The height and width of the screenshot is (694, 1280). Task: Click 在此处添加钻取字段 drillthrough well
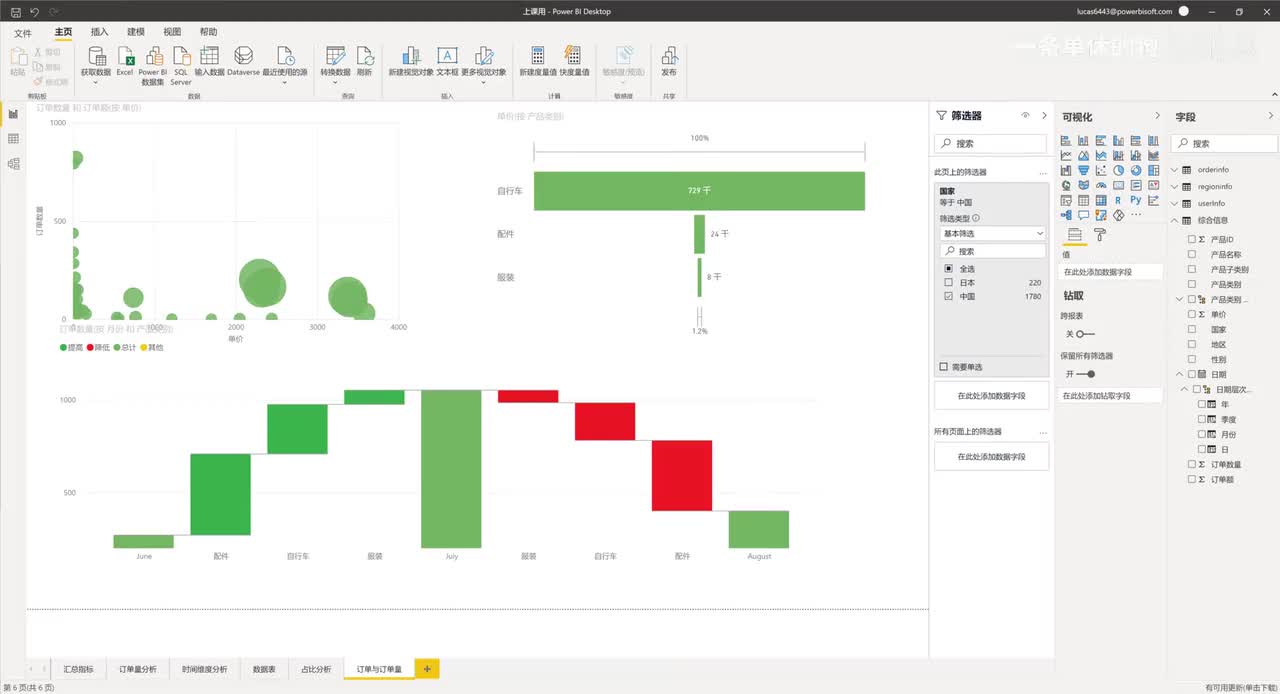1110,396
